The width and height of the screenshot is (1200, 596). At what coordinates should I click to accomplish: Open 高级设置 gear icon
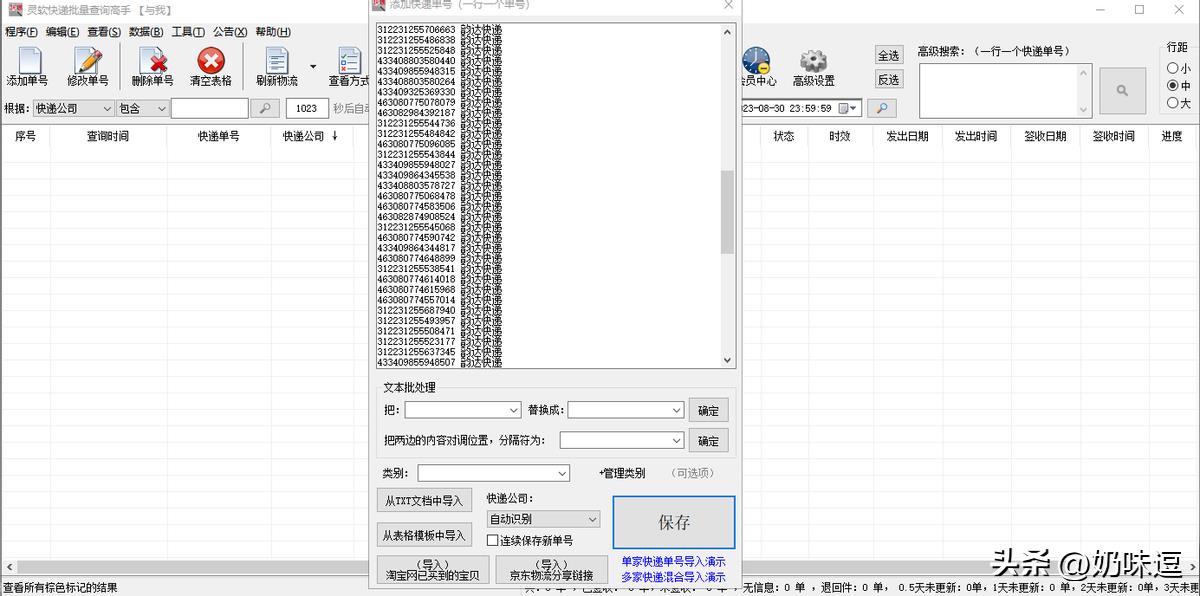[813, 62]
